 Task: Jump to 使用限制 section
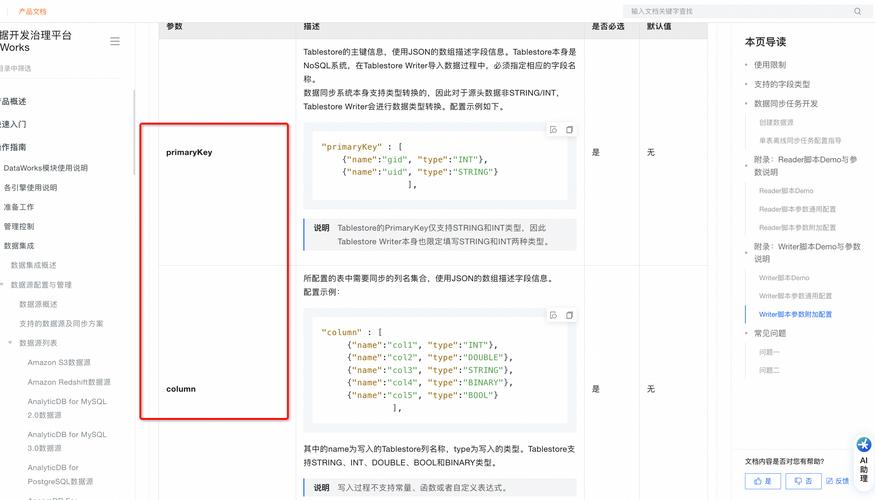click(x=770, y=65)
